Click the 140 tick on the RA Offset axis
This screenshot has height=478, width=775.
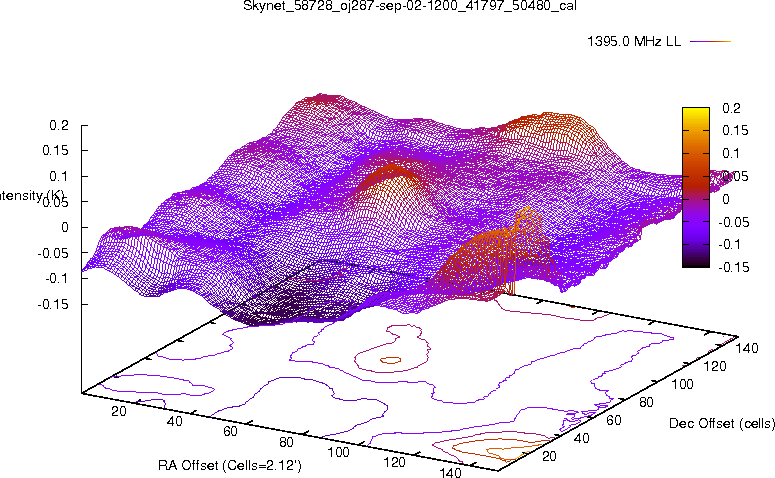coord(450,472)
